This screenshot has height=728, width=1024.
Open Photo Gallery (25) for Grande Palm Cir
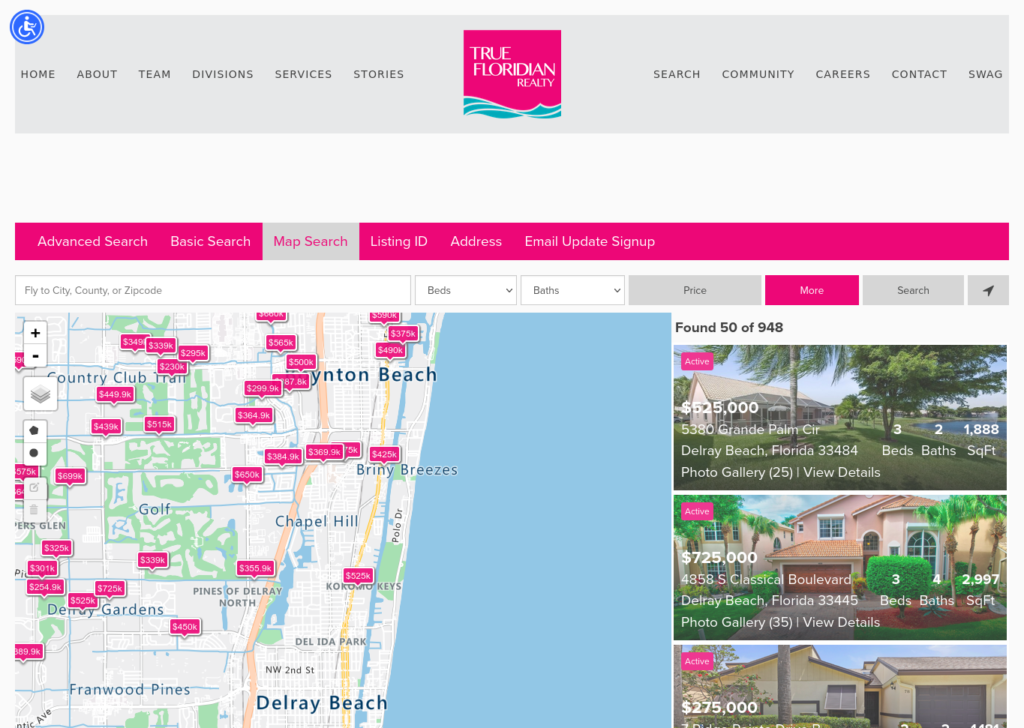pos(737,473)
